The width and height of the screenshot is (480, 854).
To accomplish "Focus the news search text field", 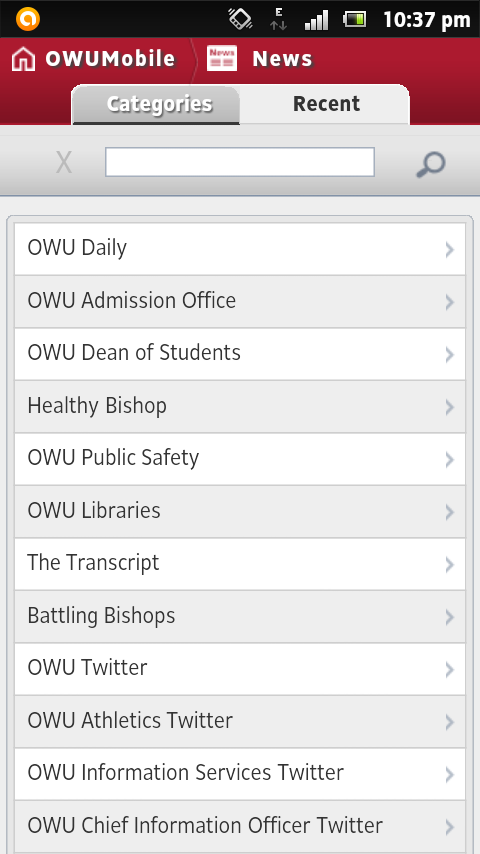I will click(240, 162).
